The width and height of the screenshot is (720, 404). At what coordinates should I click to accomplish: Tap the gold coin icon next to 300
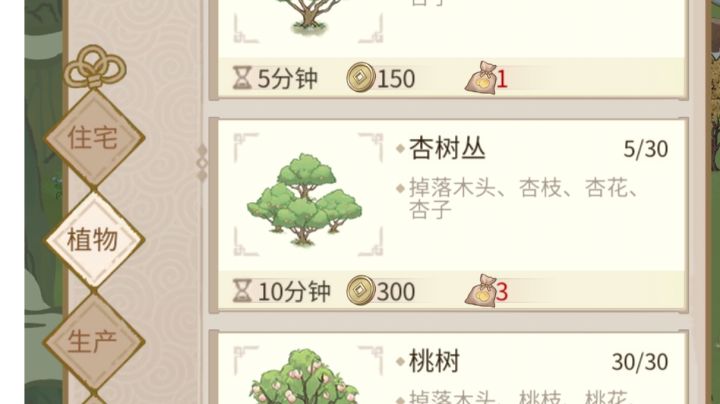coord(361,290)
